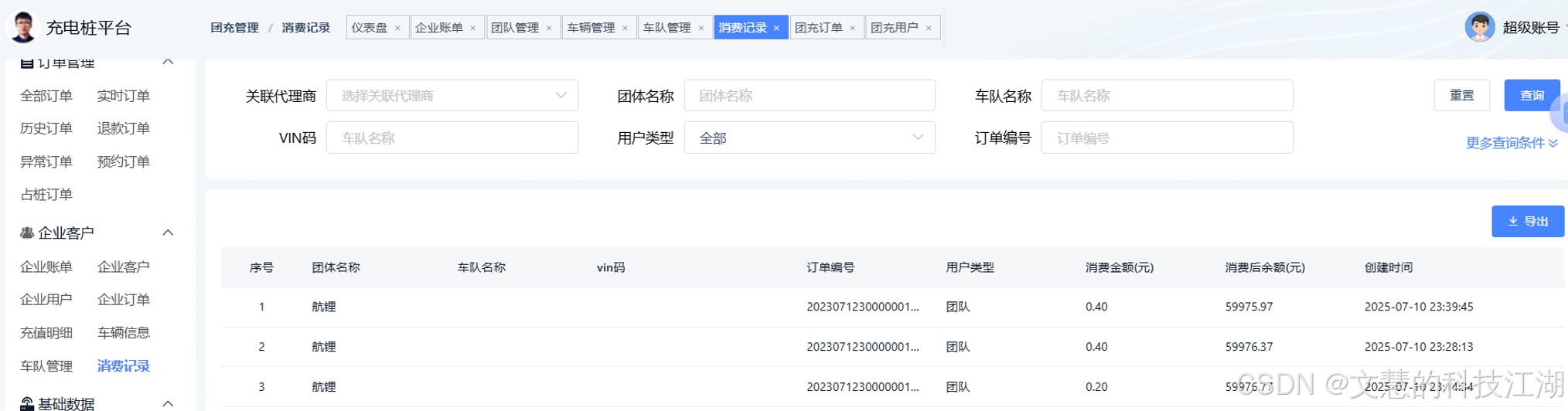Focus the VIN码 input field
This screenshot has width=1568, height=411.
(452, 138)
